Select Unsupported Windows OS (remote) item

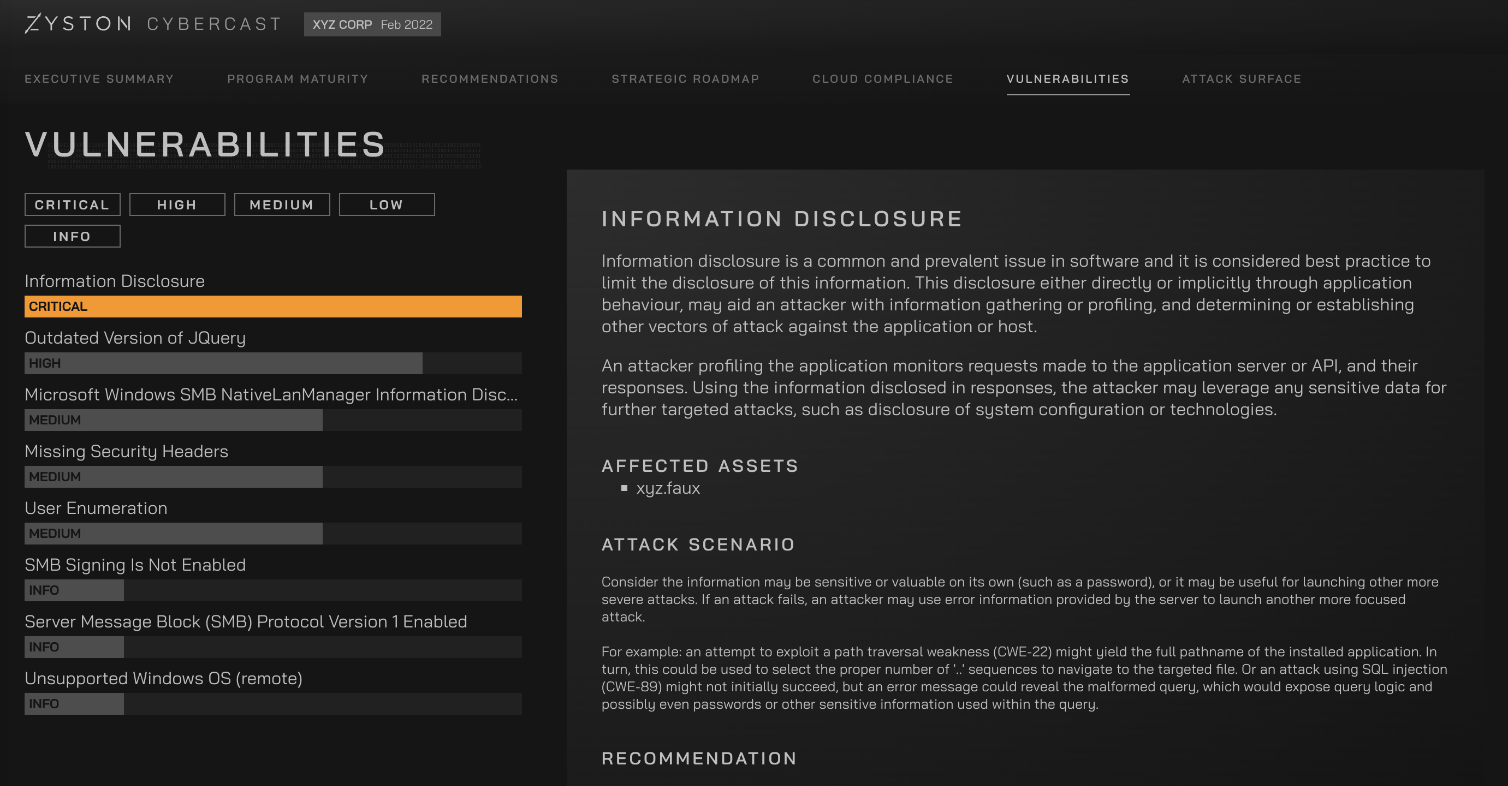(163, 678)
